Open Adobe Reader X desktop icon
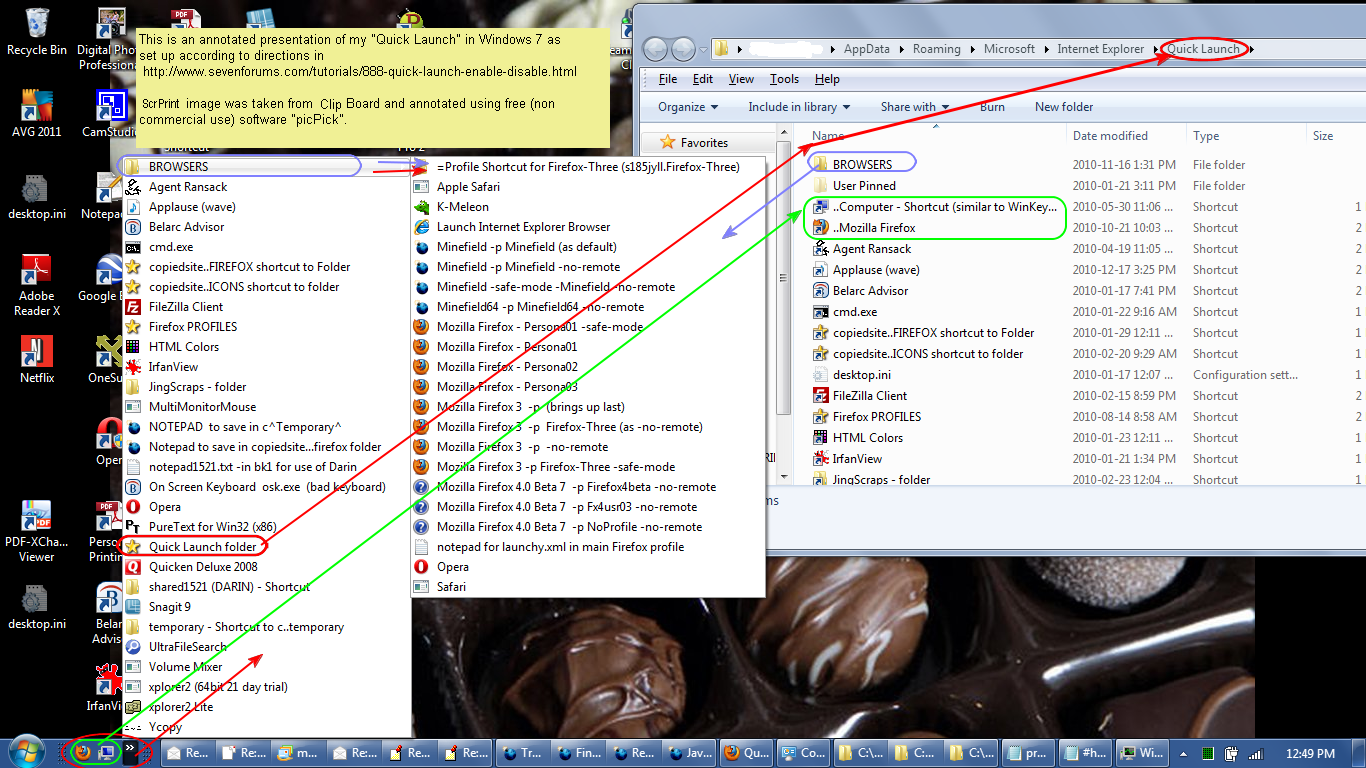The image size is (1366, 768). tap(37, 284)
